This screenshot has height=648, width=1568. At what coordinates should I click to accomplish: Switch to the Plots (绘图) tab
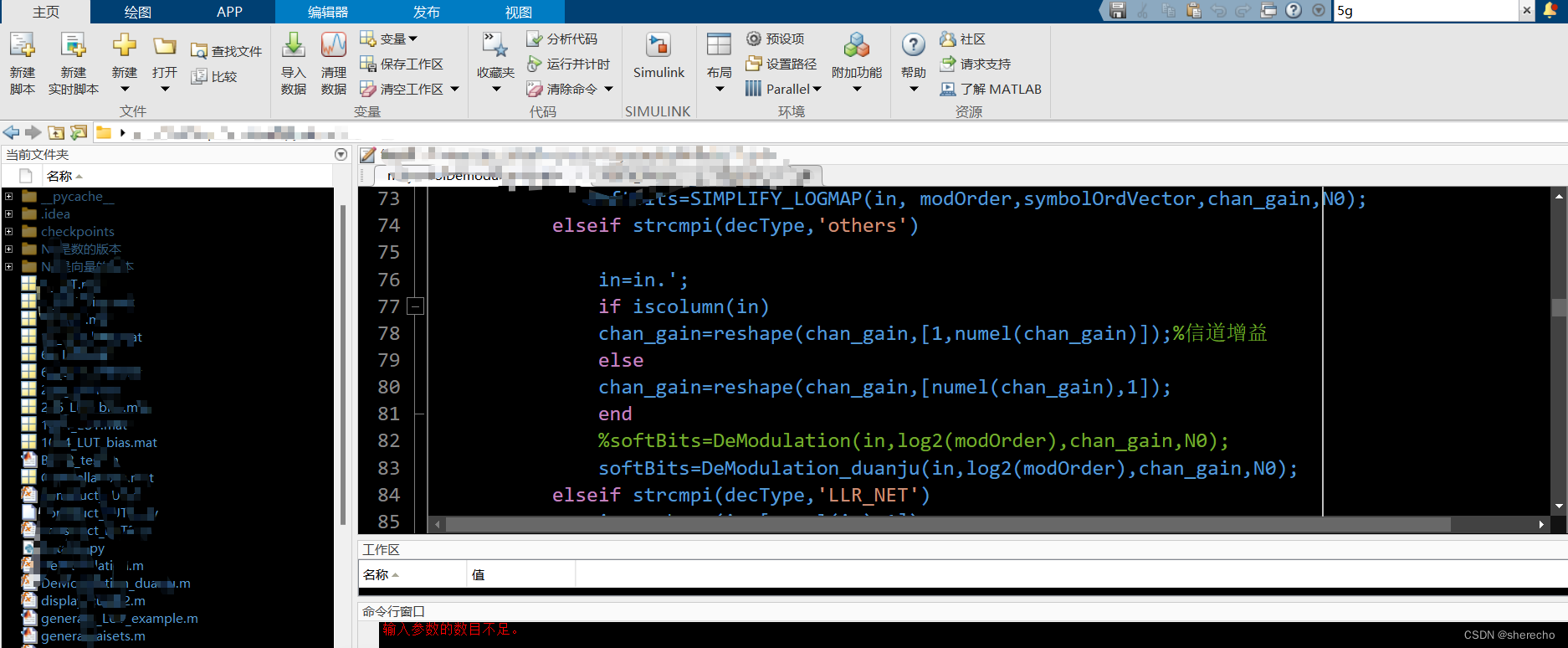pyautogui.click(x=137, y=12)
